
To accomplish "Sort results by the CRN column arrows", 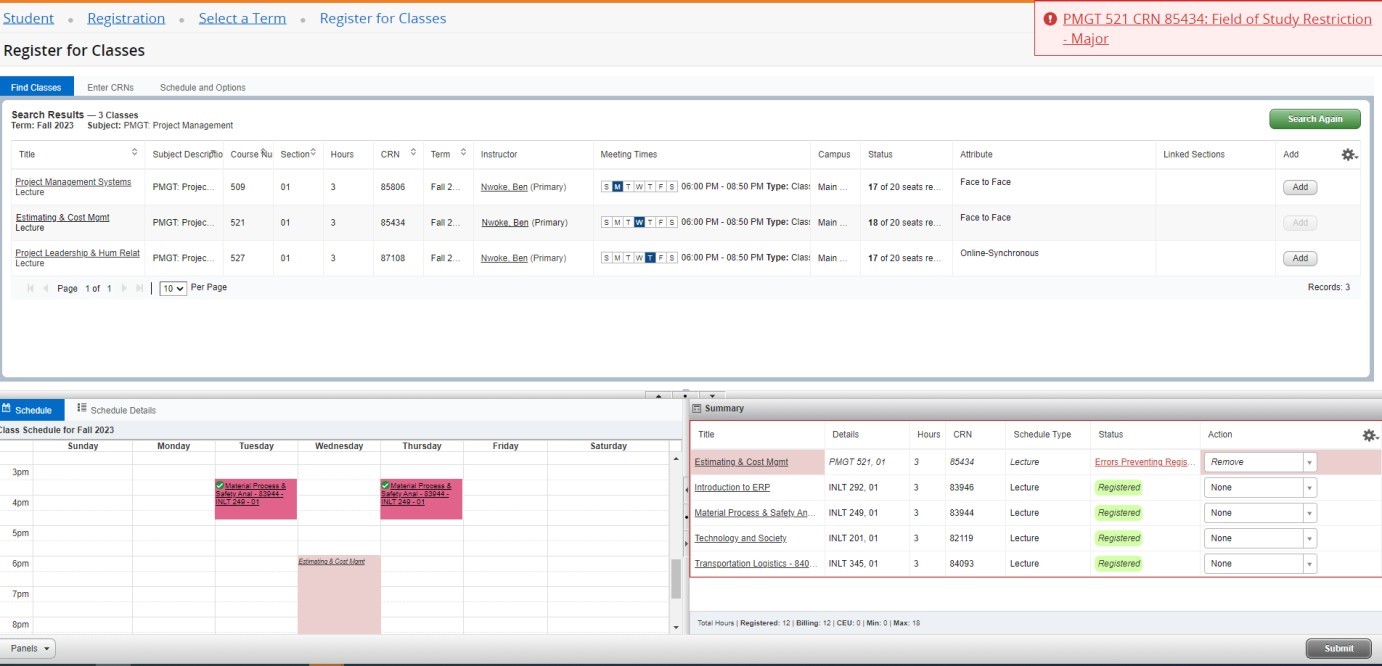I will [x=413, y=153].
